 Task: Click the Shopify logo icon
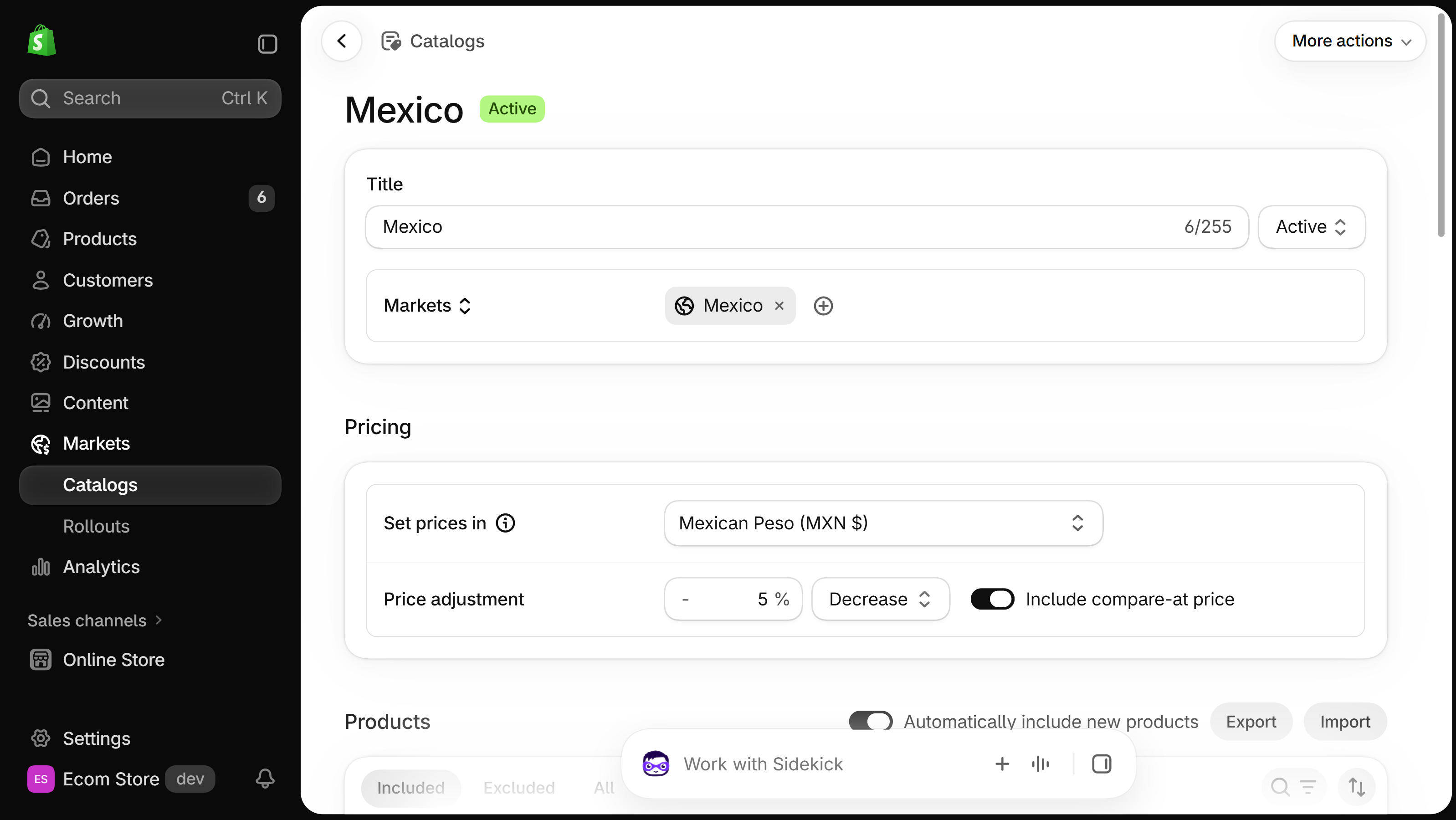tap(41, 41)
